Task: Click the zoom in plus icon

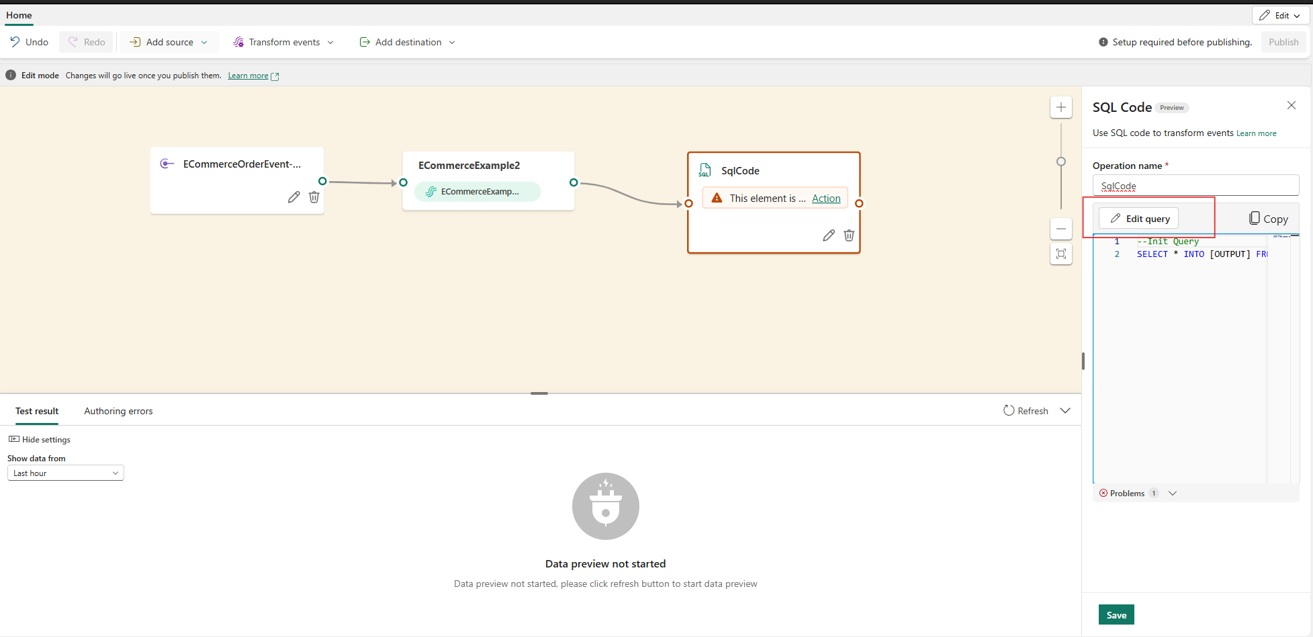Action: pos(1060,106)
